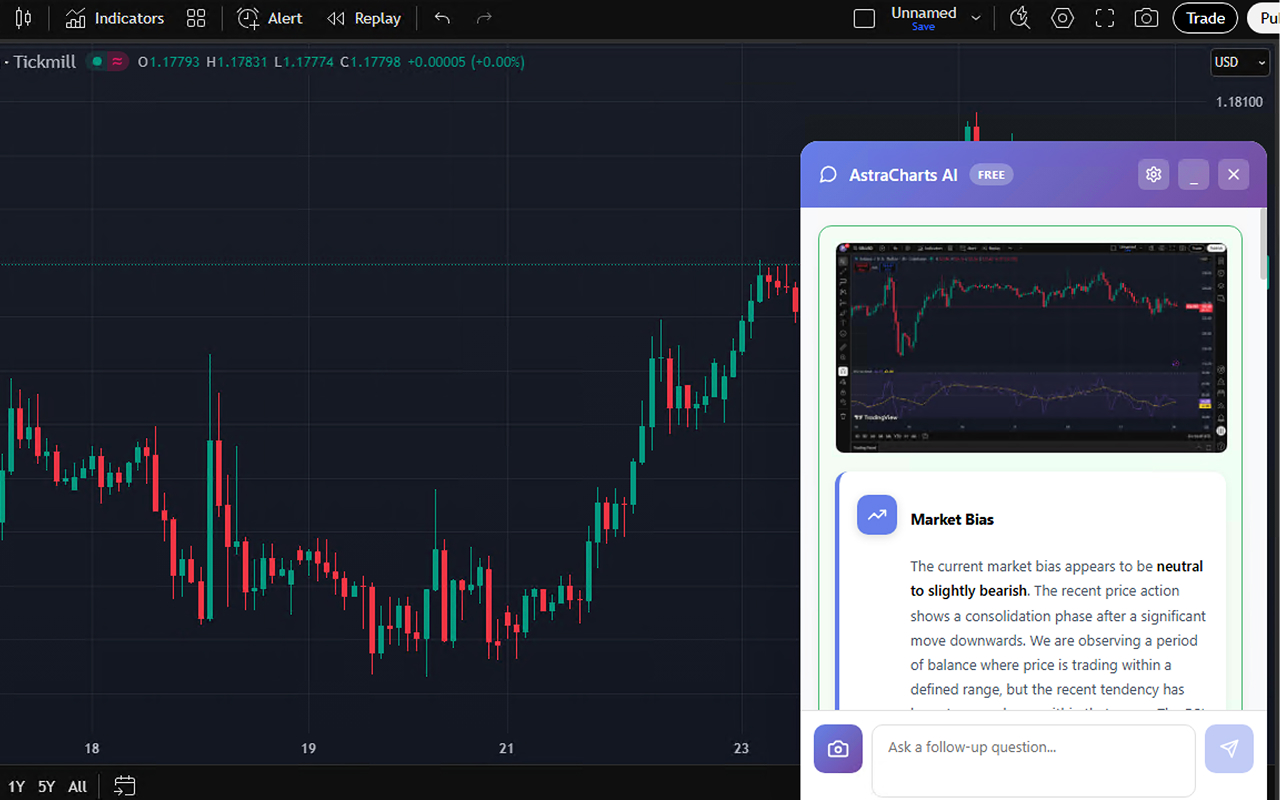The width and height of the screenshot is (1280, 800).
Task: Click the AstraCharts AI chat bubble icon
Action: click(828, 175)
